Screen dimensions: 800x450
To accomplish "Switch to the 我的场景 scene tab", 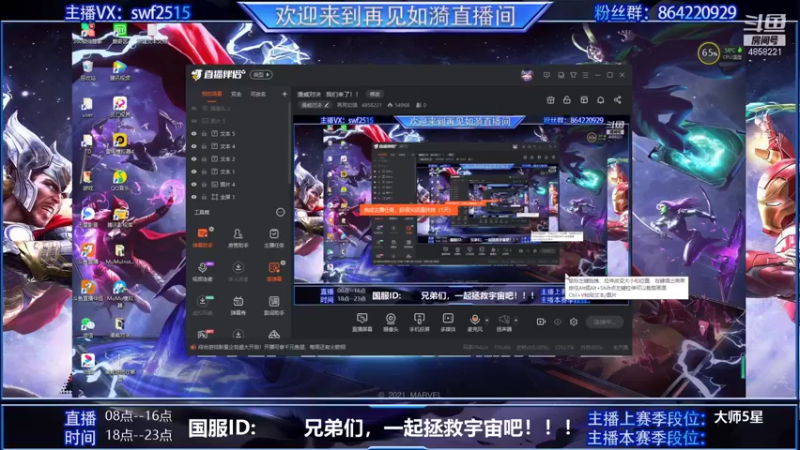I will [x=212, y=94].
